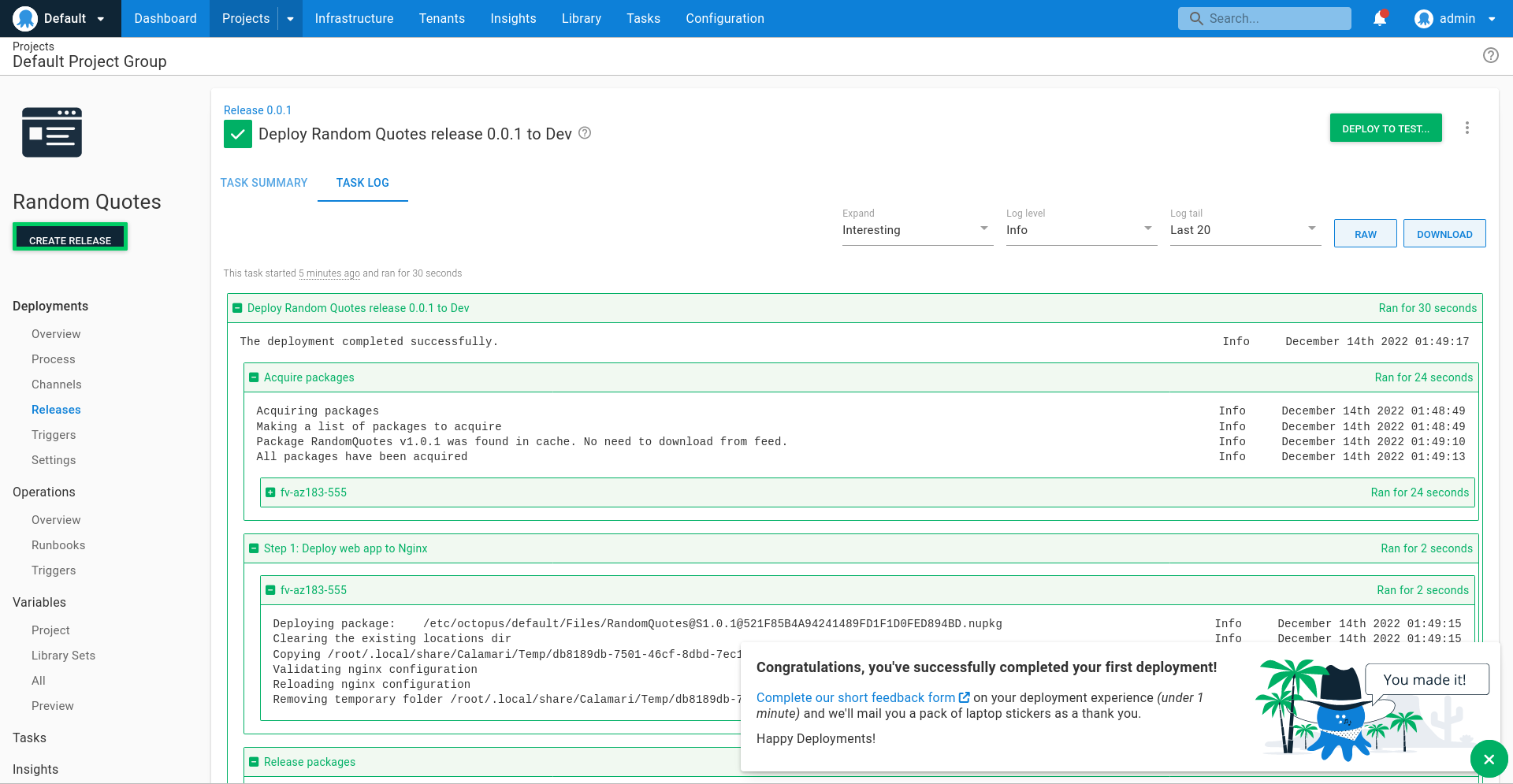Click the search magnifier icon

pos(1196,18)
